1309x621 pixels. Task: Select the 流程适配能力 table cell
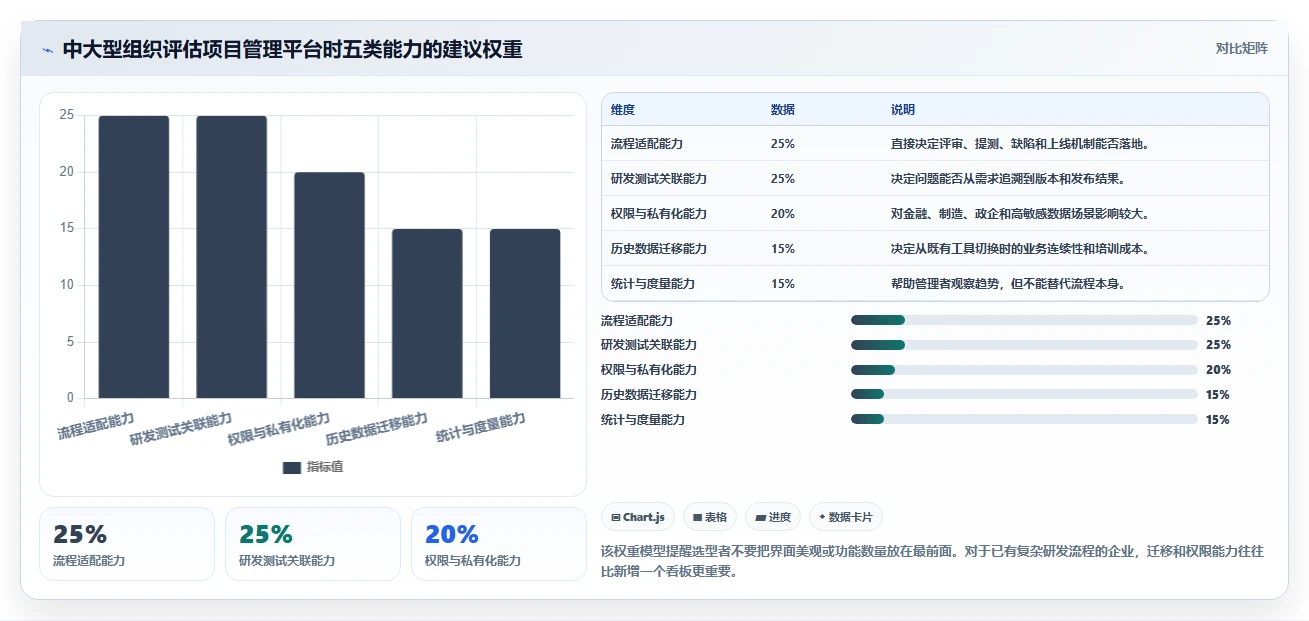(x=647, y=144)
